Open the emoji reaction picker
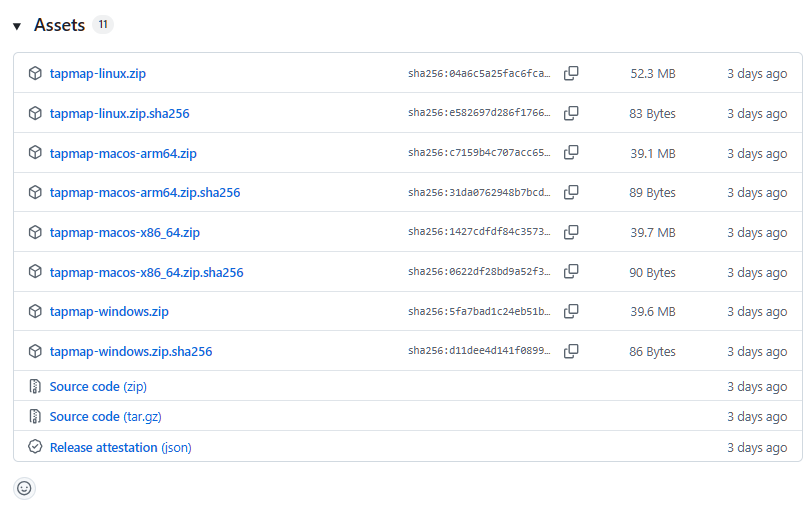This screenshot has height=511, width=810. tap(24, 488)
